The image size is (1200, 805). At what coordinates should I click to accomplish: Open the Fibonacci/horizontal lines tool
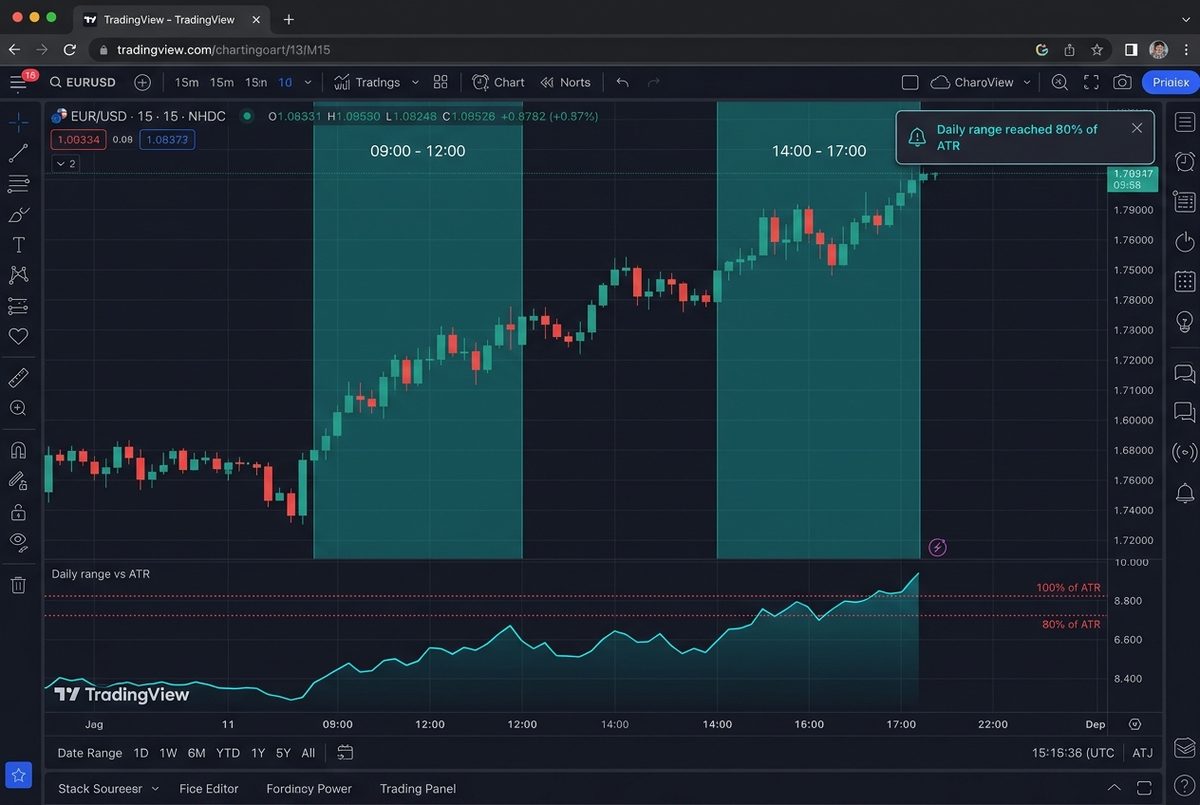tap(18, 184)
